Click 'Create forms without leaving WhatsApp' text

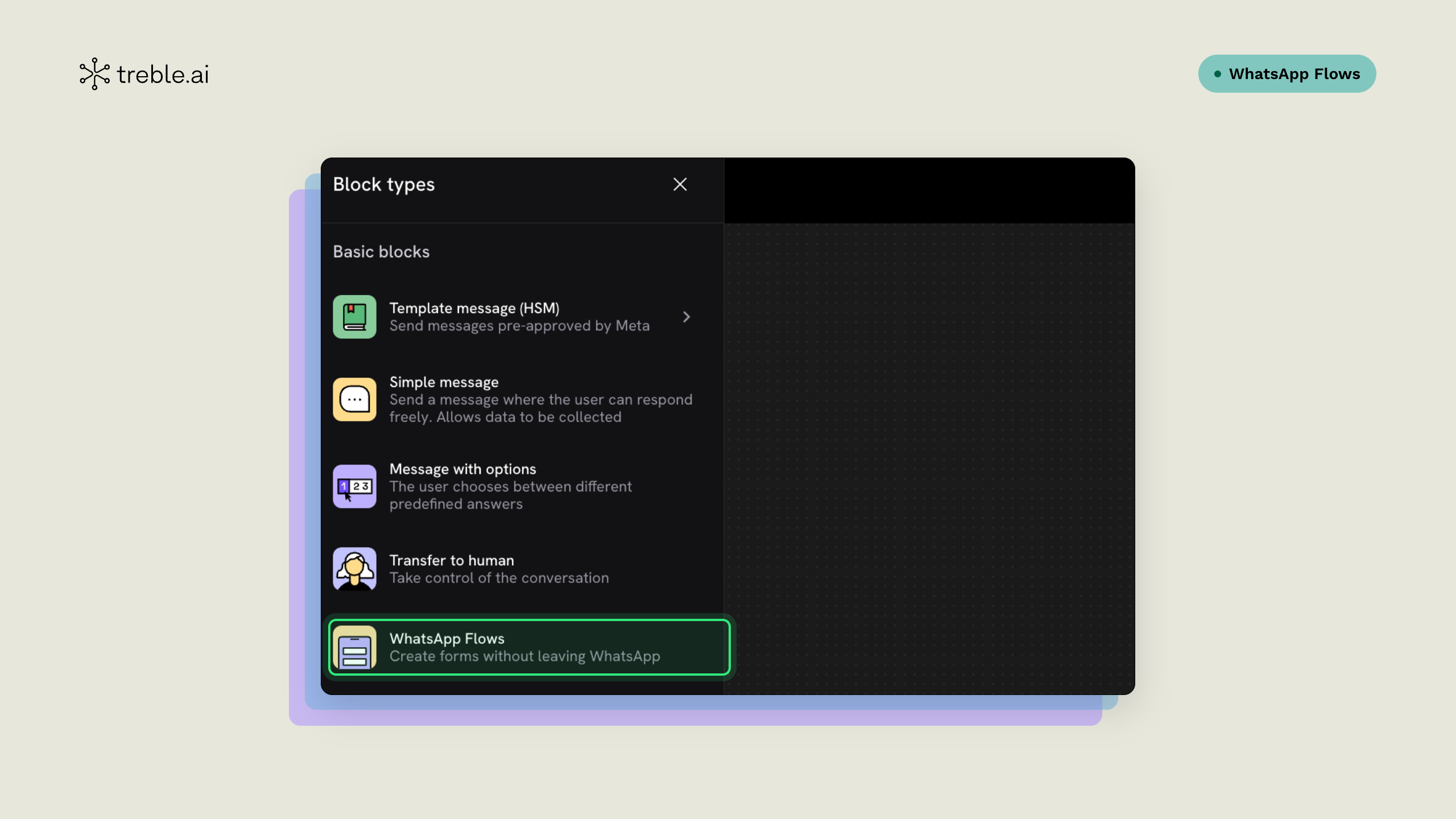(524, 656)
